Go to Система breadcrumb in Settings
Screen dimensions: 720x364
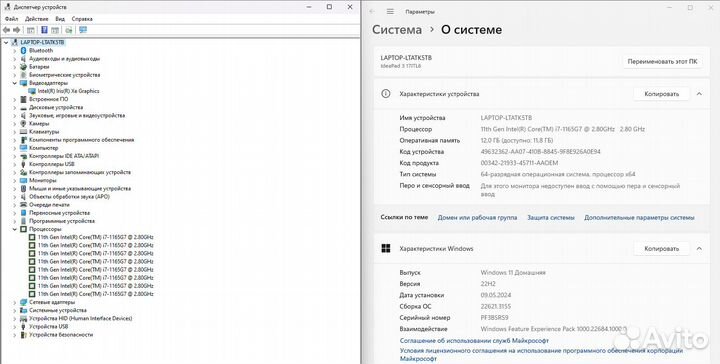click(397, 30)
